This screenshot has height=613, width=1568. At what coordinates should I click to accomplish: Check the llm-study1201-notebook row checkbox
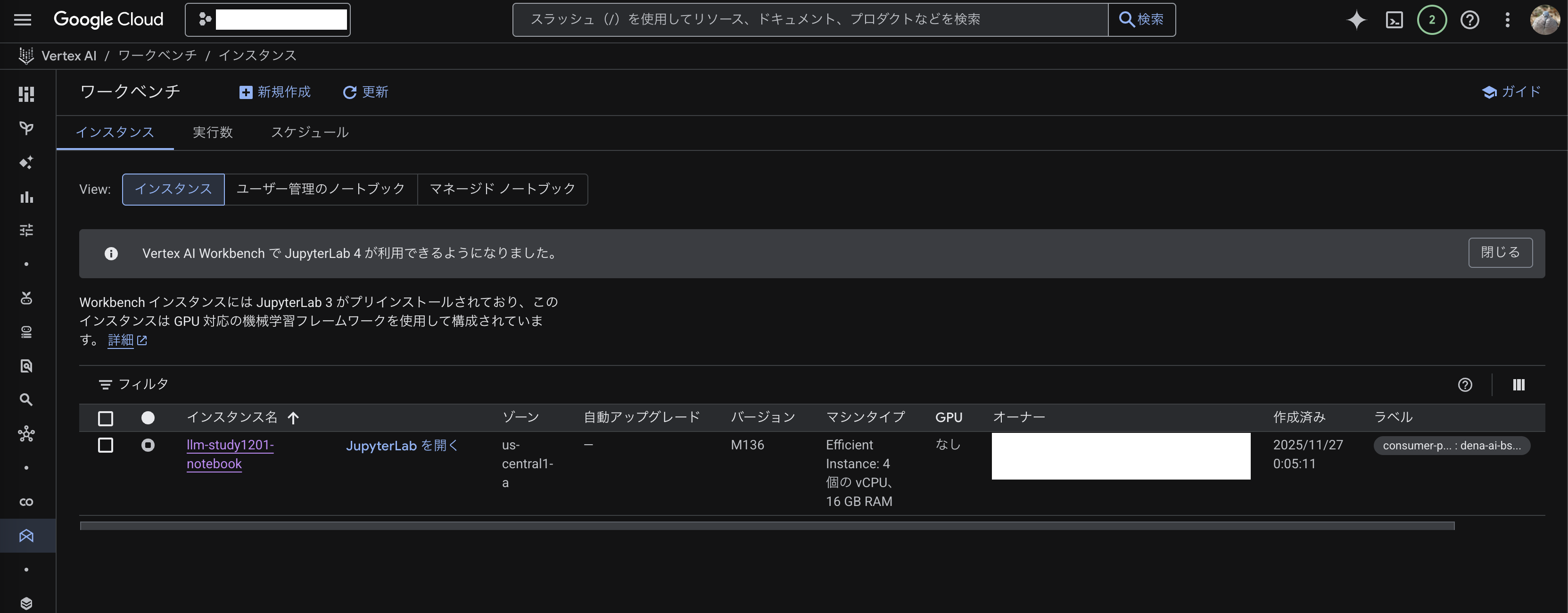point(105,445)
